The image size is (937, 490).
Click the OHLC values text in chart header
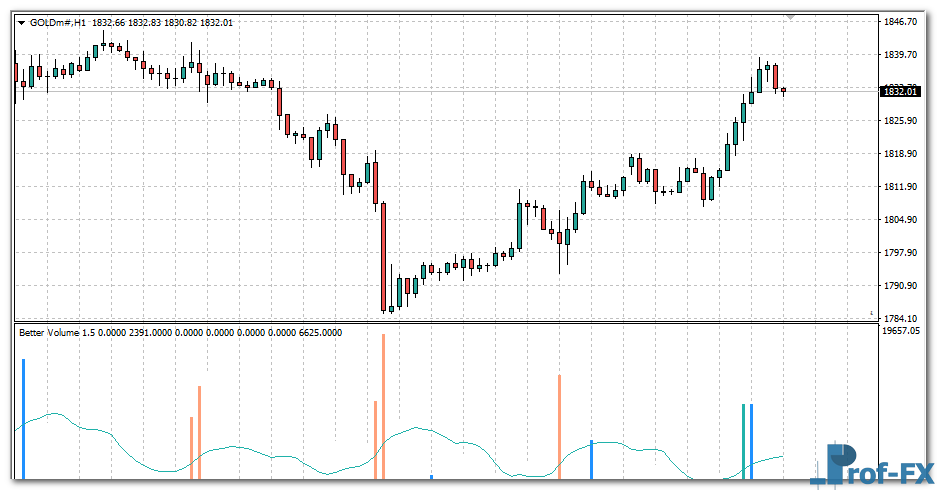coord(162,23)
